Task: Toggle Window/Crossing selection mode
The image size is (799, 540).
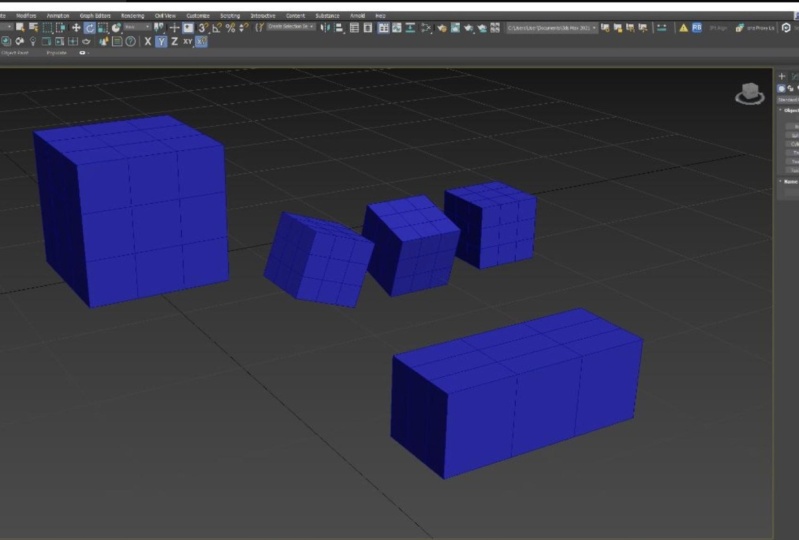Action: pyautogui.click(x=61, y=28)
